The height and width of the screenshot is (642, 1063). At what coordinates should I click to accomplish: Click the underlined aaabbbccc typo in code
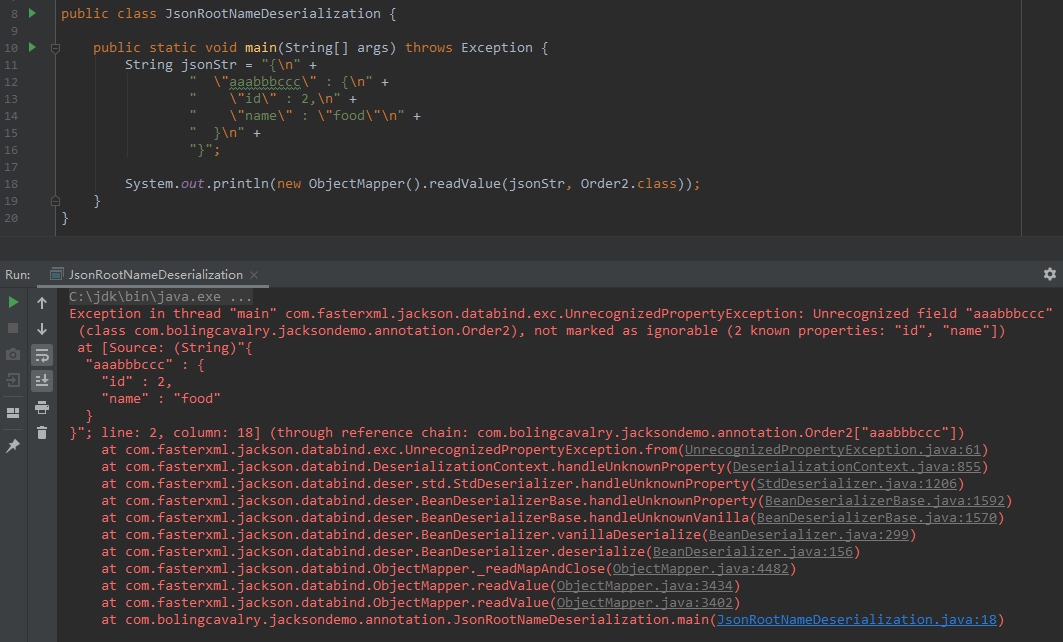tap(264, 82)
